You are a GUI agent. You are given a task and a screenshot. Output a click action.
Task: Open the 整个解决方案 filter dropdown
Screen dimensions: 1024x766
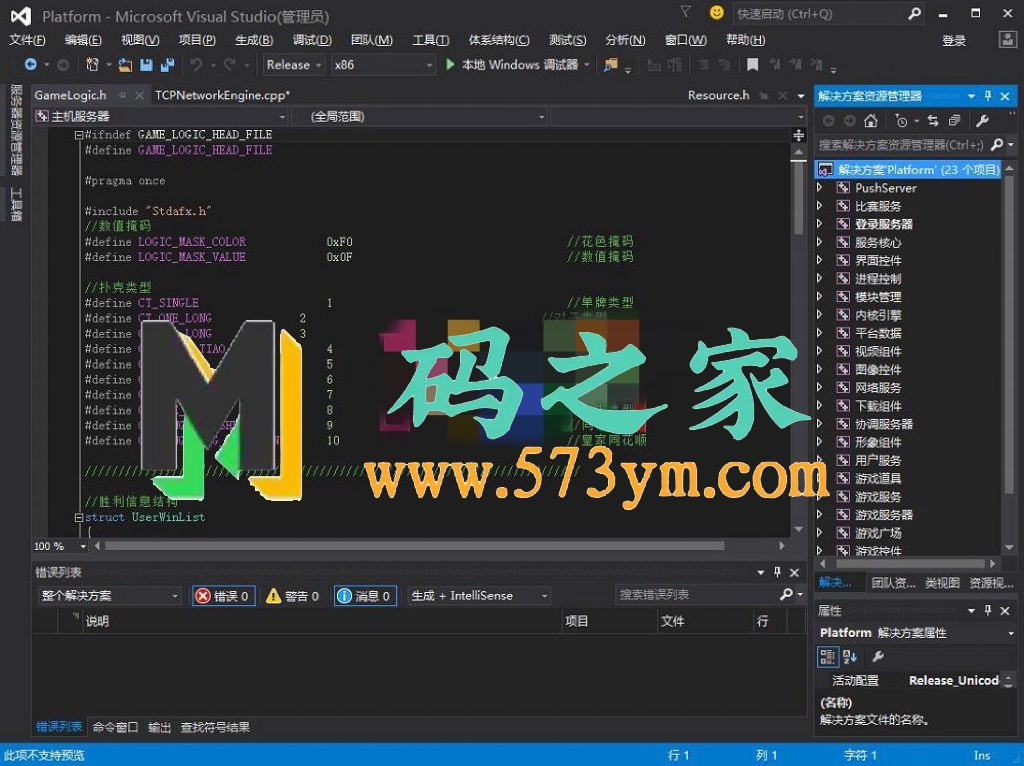[x=109, y=596]
